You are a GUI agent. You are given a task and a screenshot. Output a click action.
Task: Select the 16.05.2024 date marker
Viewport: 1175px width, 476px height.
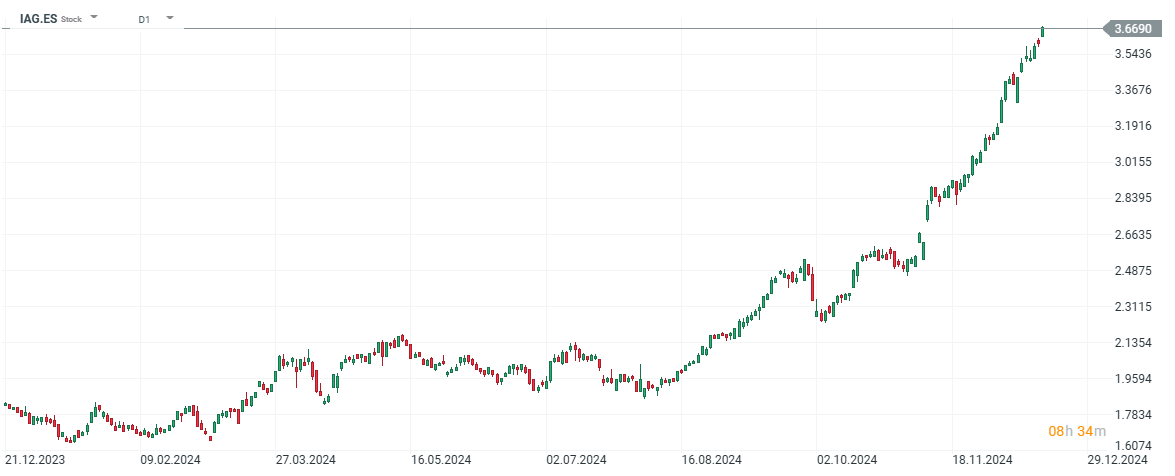(x=441, y=459)
